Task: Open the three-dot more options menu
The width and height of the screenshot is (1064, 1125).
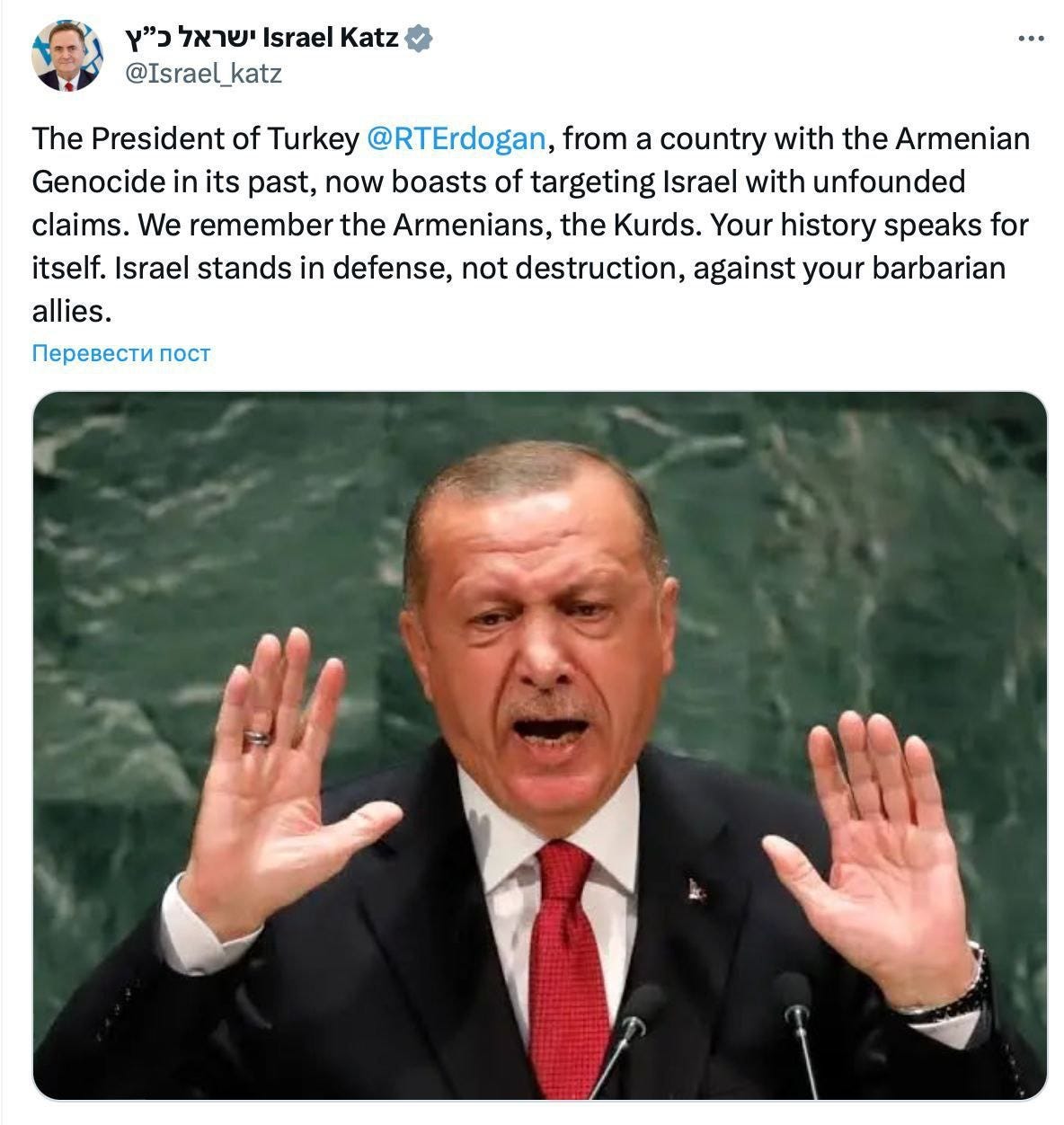Action: click(x=1030, y=39)
